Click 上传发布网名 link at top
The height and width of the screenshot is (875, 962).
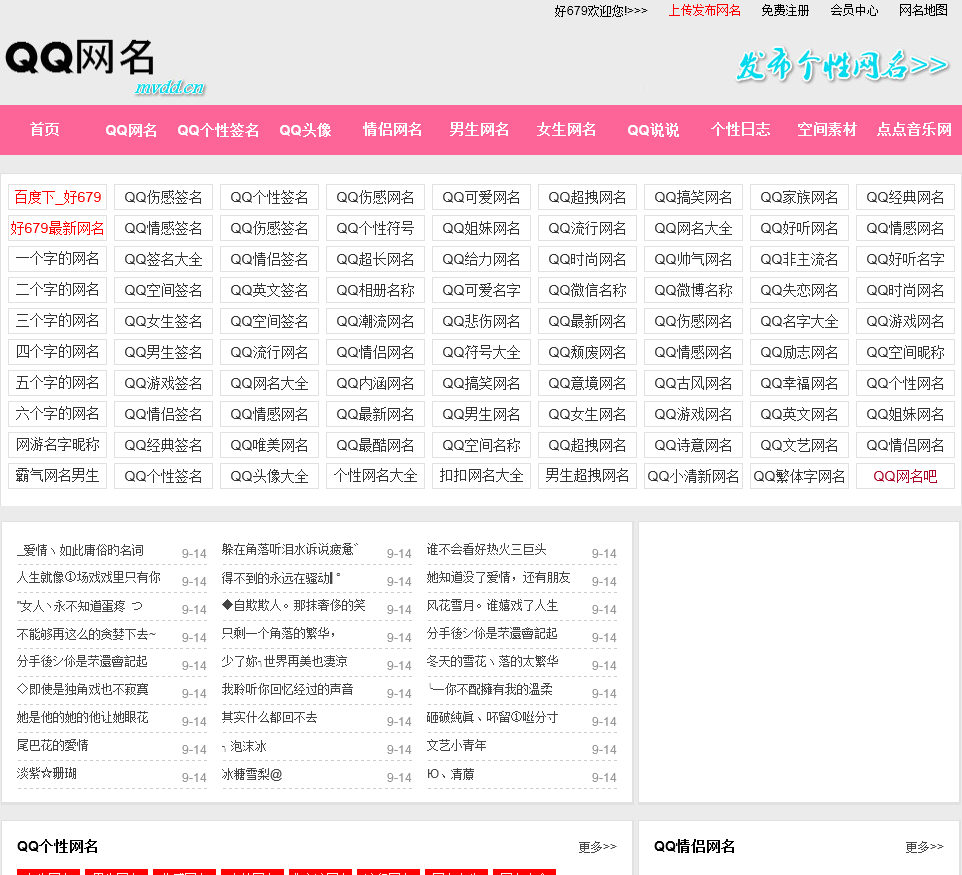click(704, 10)
